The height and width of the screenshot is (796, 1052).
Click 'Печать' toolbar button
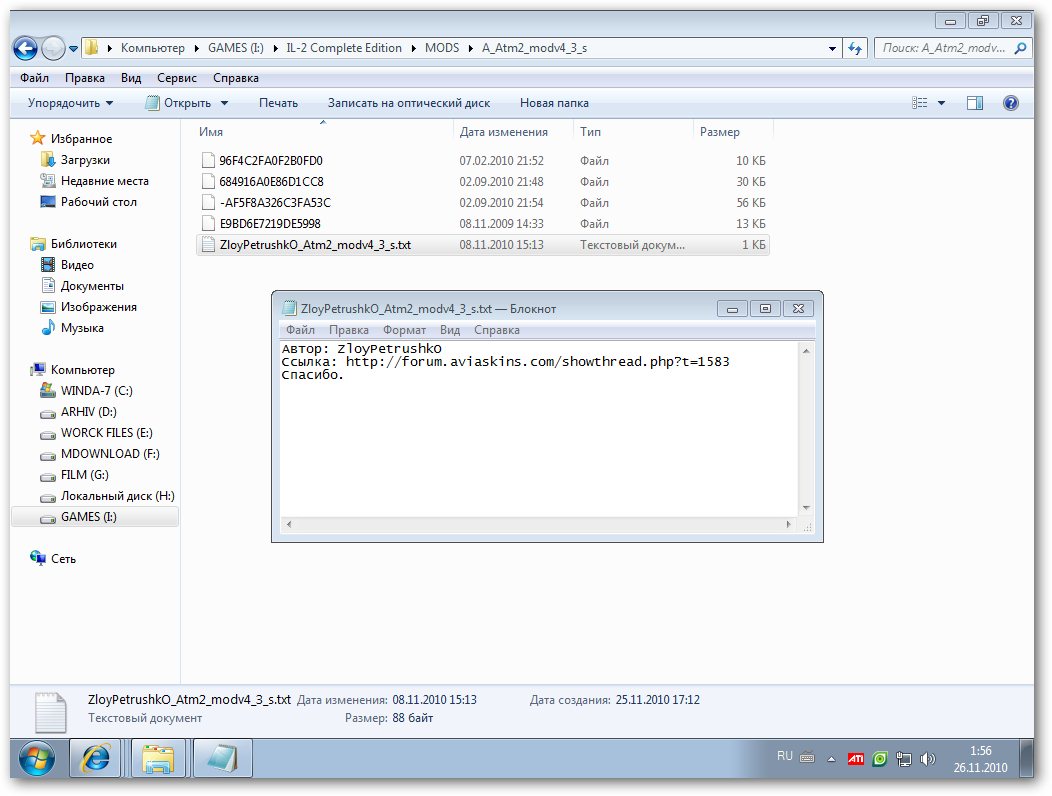[278, 103]
